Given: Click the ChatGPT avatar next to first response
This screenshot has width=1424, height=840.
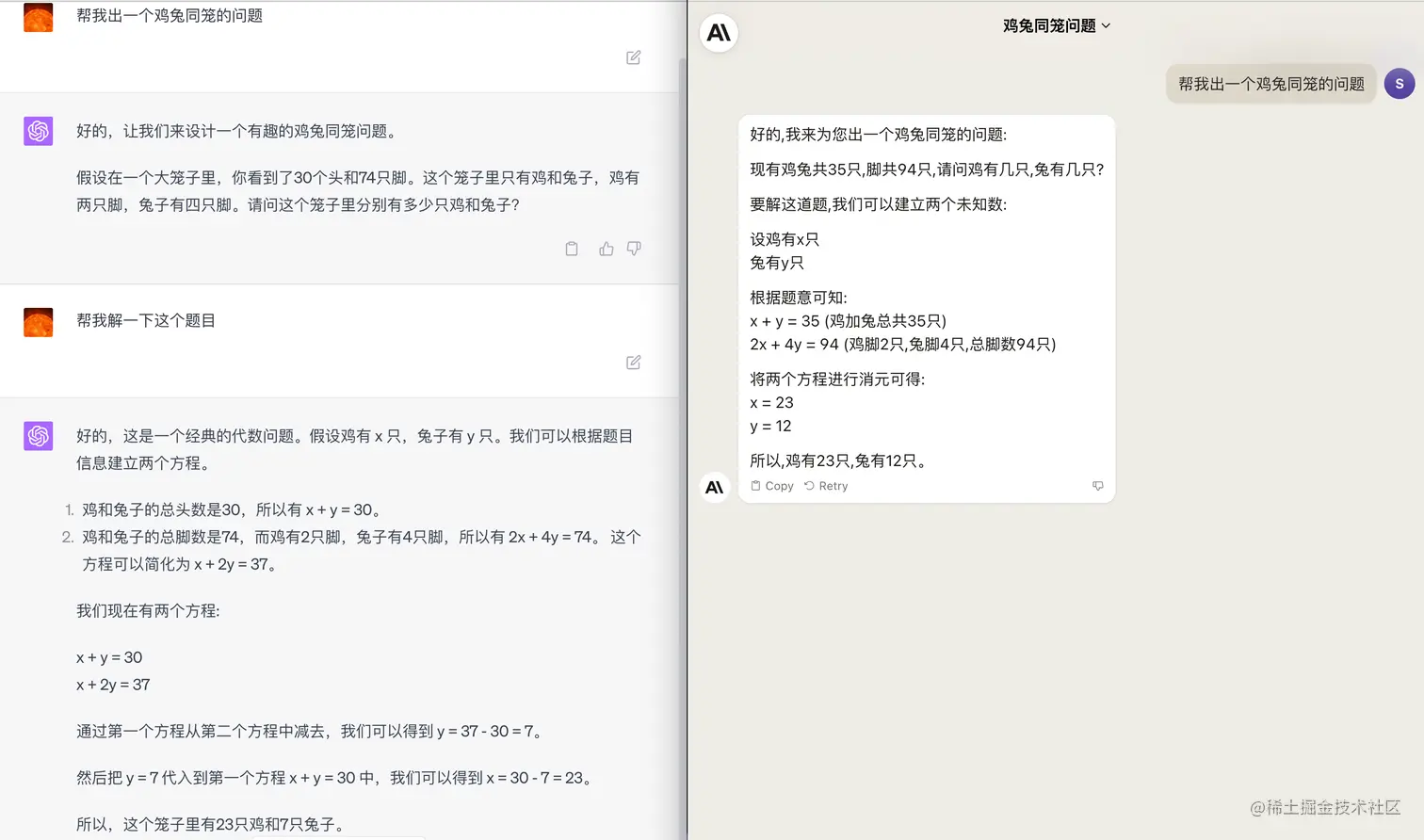Looking at the screenshot, I should pos(39,131).
